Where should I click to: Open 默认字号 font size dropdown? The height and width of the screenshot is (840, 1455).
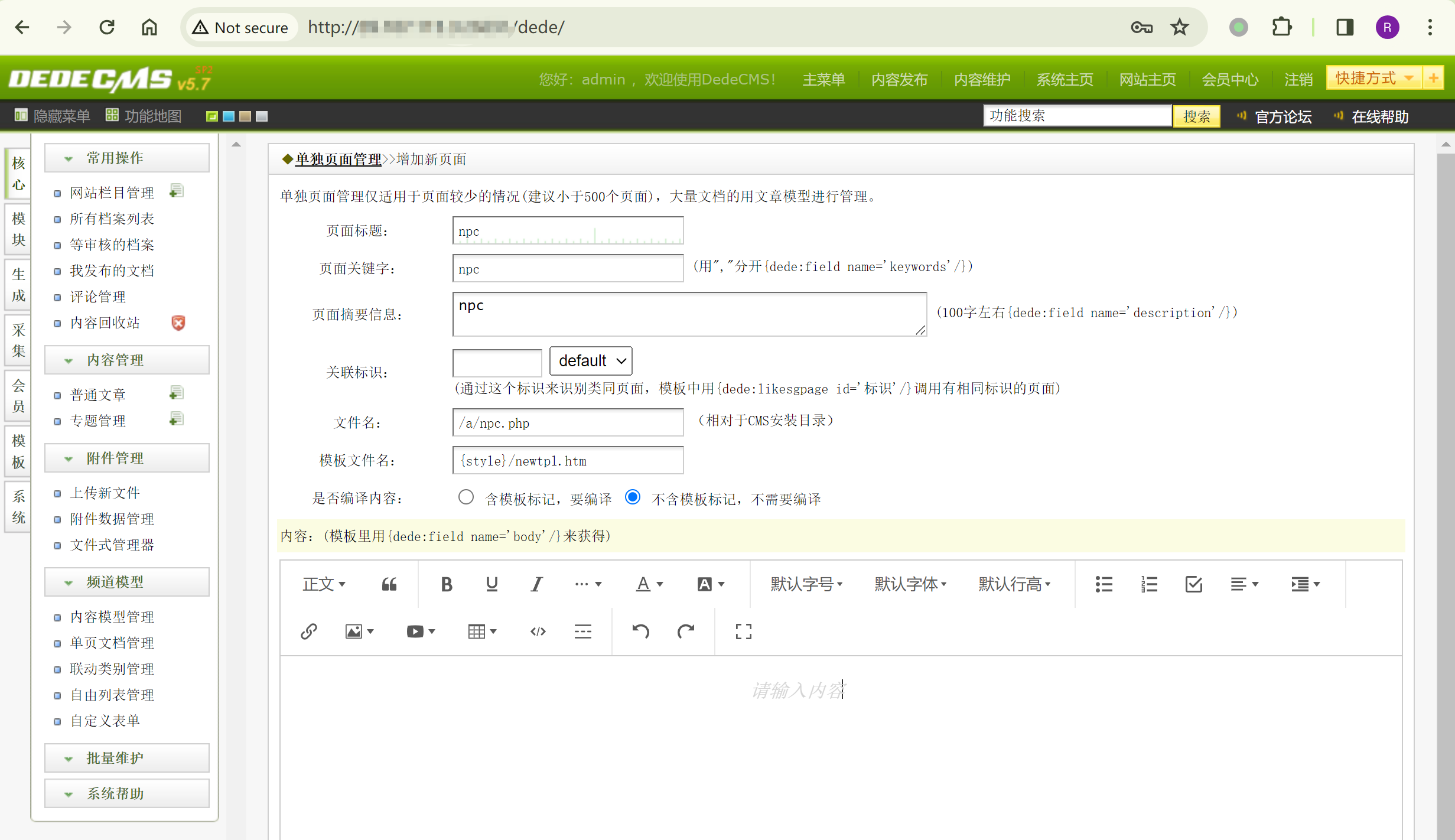pos(806,584)
